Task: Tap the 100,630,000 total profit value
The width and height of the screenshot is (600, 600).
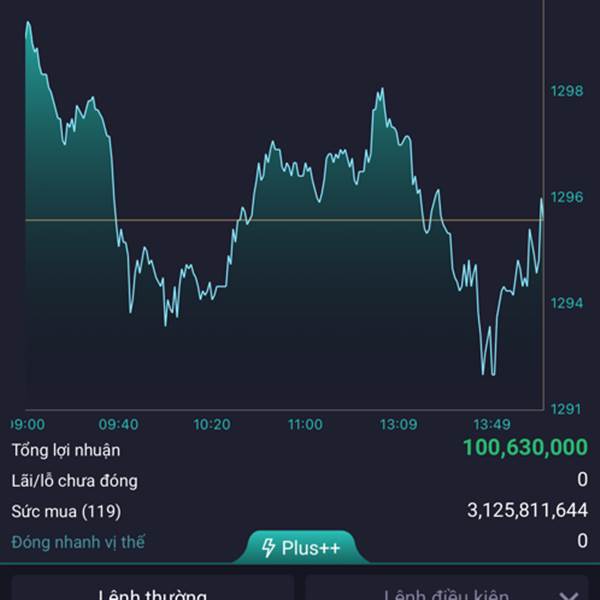Action: 525,447
